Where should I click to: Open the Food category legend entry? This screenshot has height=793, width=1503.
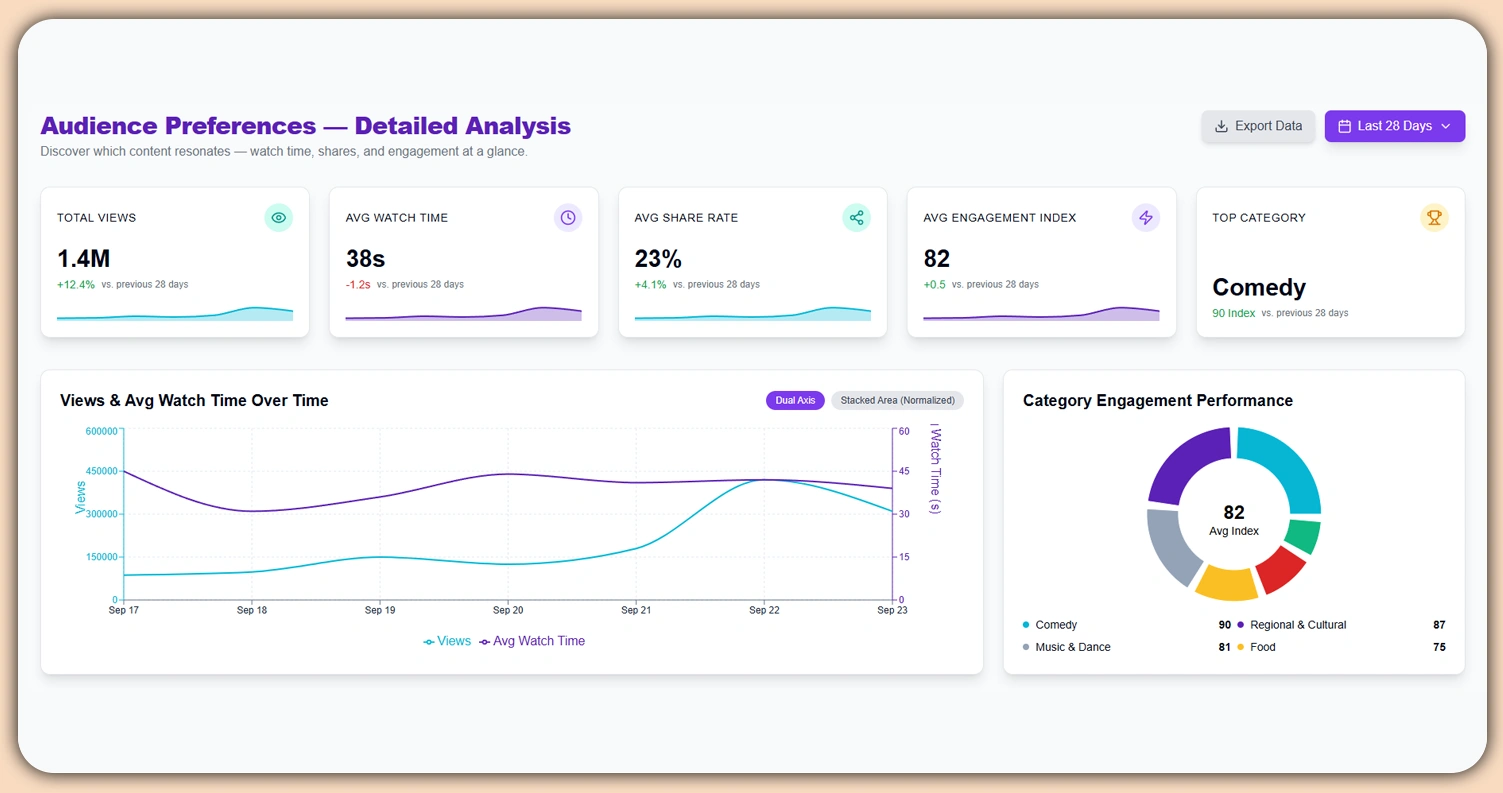coord(1260,647)
